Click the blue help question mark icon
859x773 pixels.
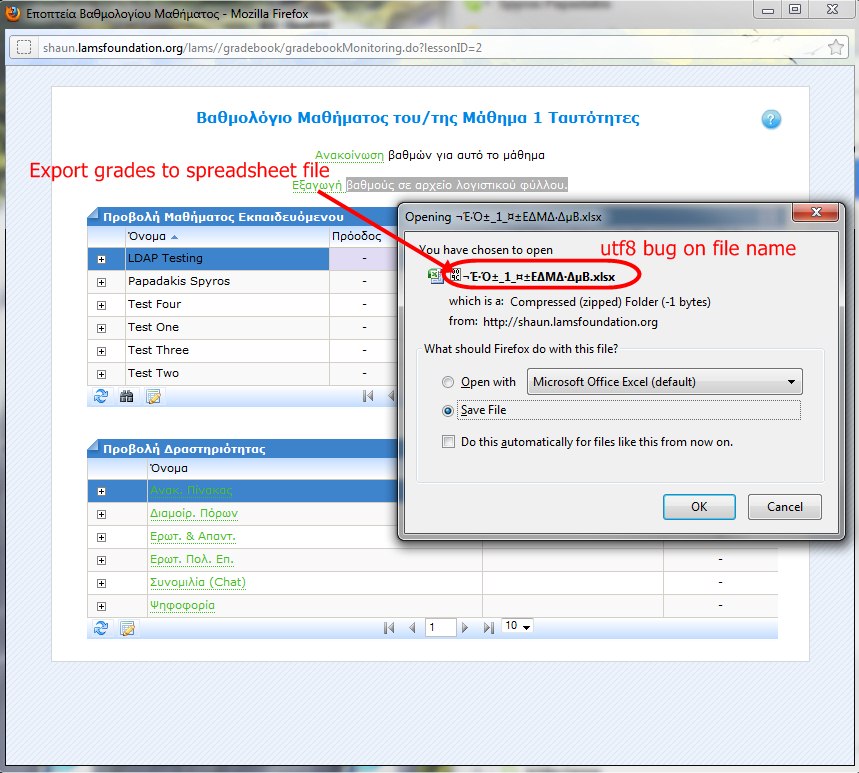(x=770, y=119)
